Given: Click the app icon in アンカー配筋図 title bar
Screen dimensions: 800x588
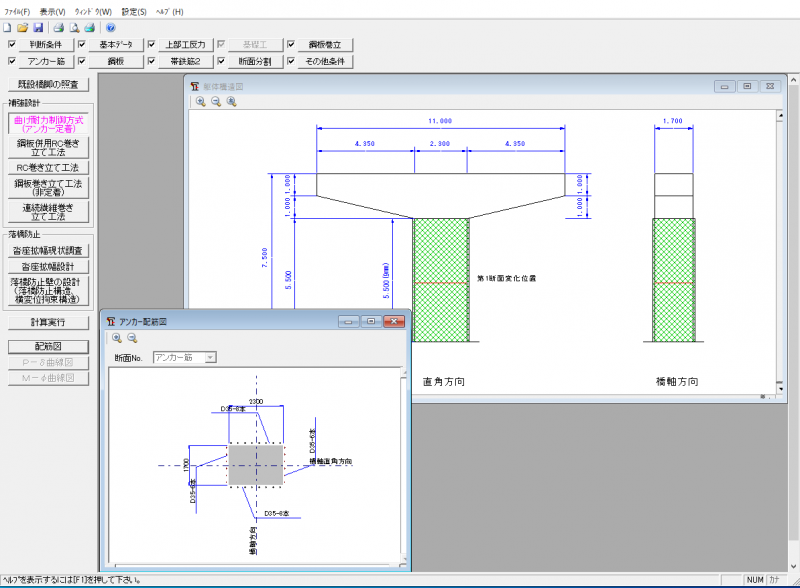Looking at the screenshot, I should click(x=111, y=322).
